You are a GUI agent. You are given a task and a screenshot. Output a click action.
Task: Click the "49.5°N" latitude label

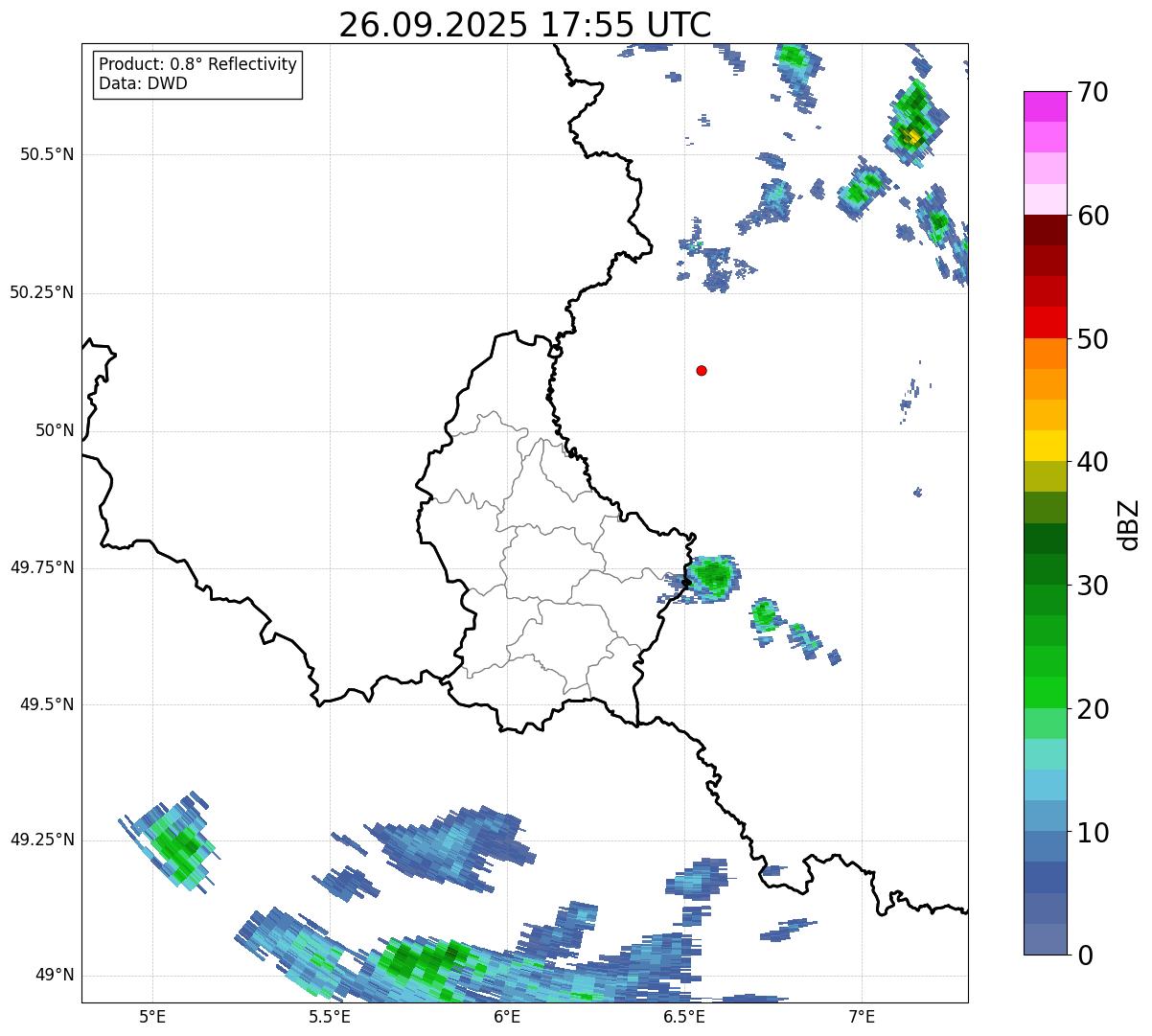point(47,704)
